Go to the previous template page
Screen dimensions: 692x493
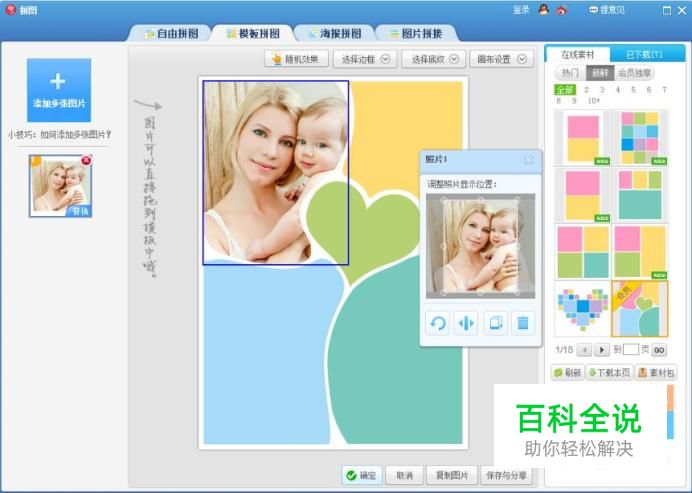[584, 350]
